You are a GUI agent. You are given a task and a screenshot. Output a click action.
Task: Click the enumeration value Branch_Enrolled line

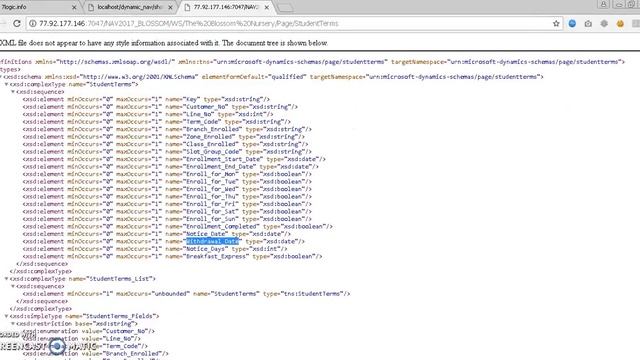click(x=95, y=353)
